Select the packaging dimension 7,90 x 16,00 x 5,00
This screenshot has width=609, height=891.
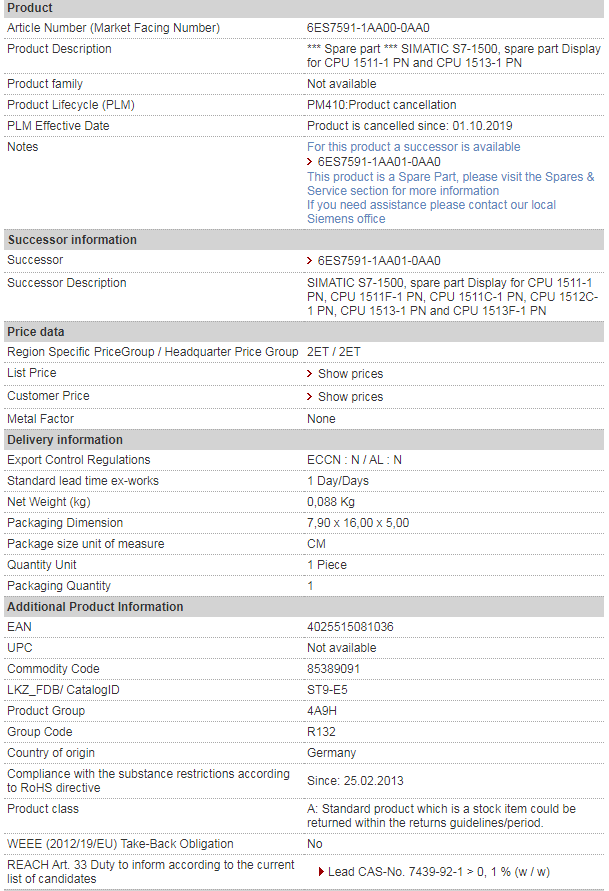point(358,523)
